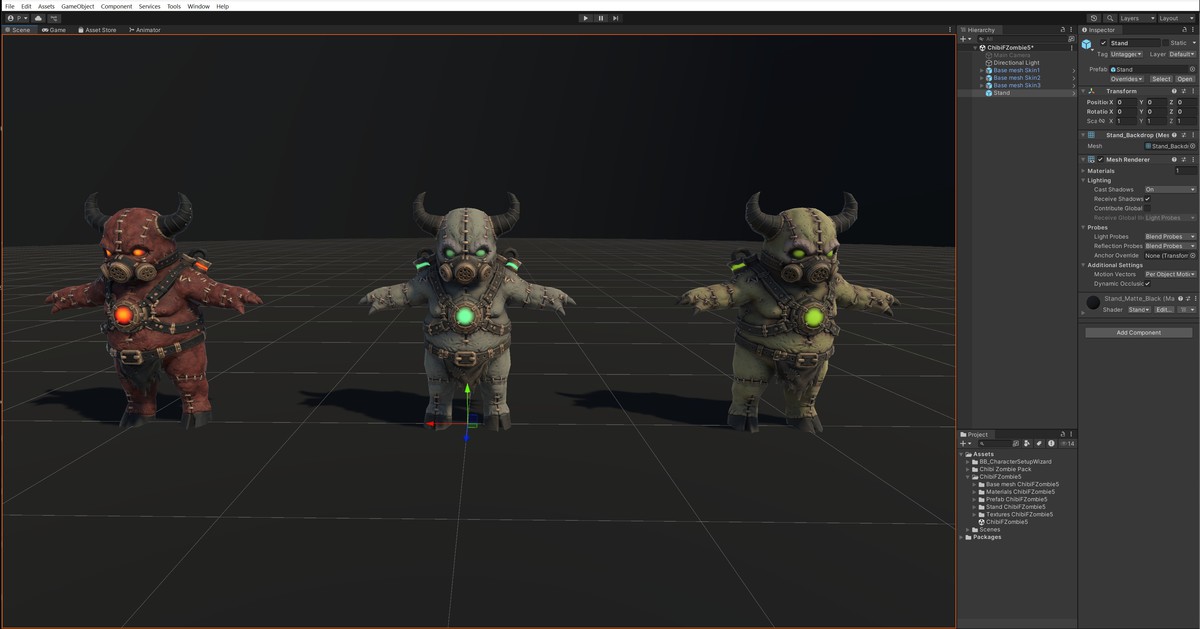Expand the Chibi Zombie Pack folder
Image resolution: width=1200 pixels, height=629 pixels.
click(969, 469)
